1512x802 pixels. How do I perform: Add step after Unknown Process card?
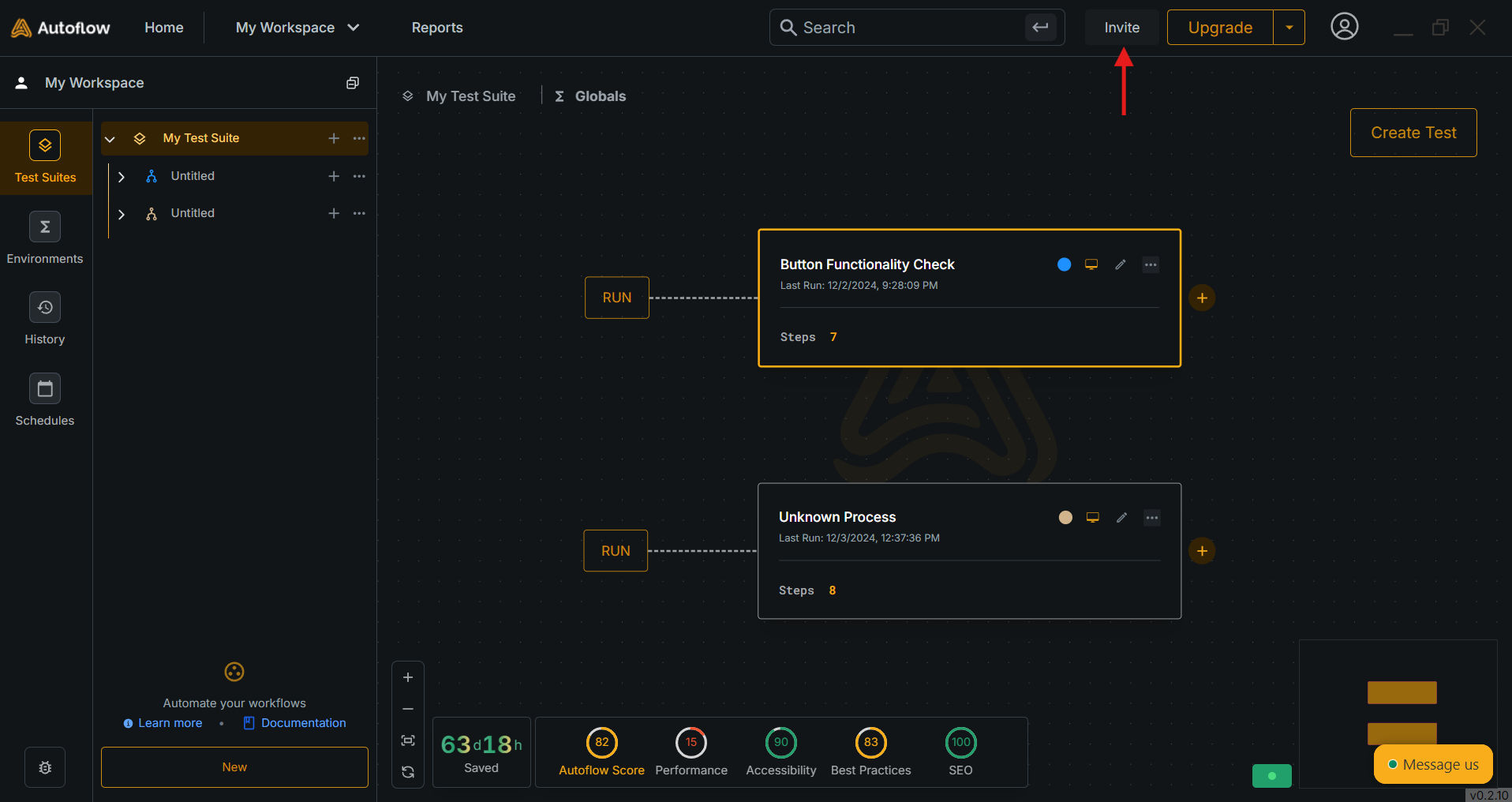[x=1202, y=551]
